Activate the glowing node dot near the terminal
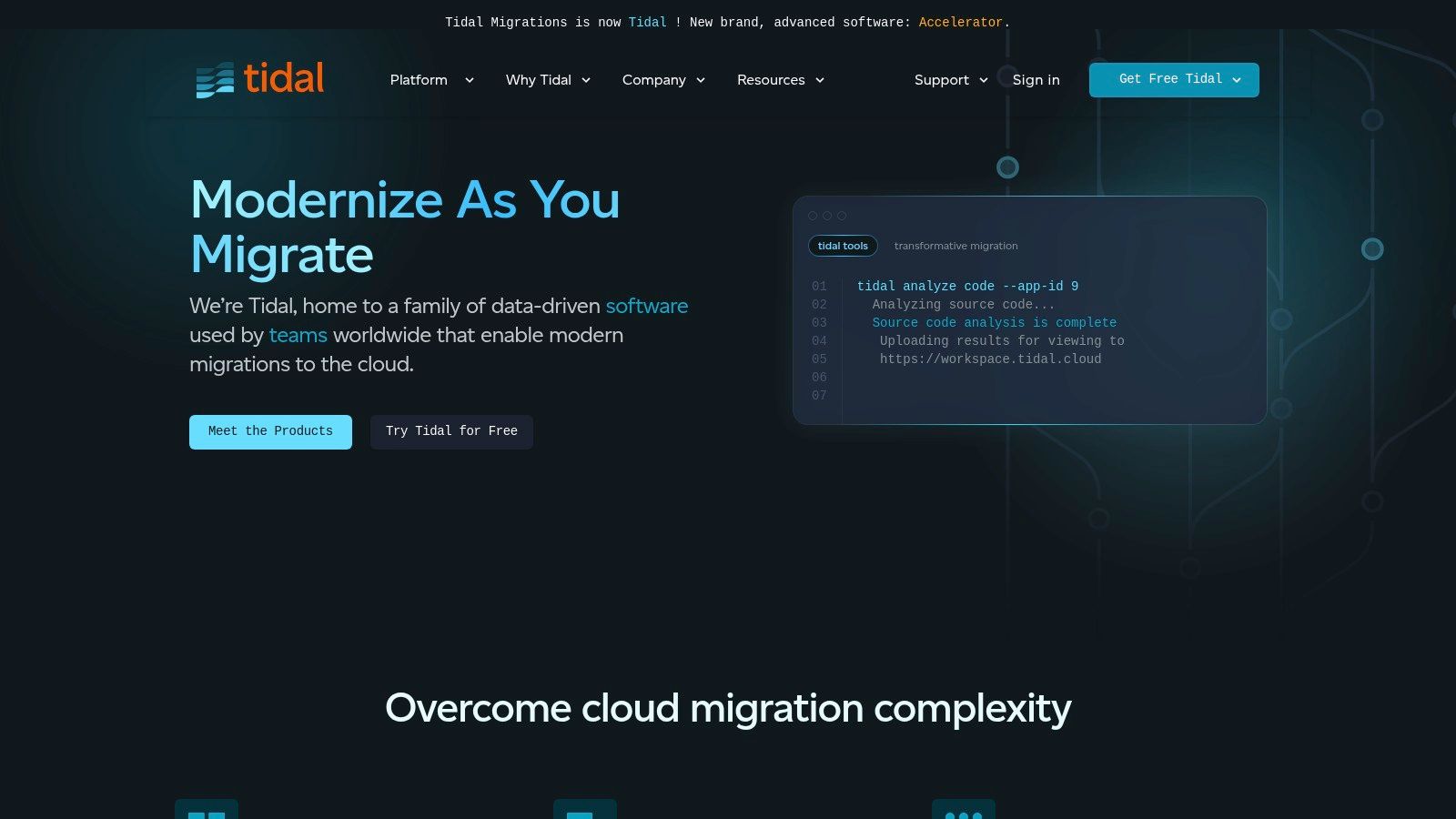Viewport: 1456px width, 819px height. pyautogui.click(x=1008, y=167)
